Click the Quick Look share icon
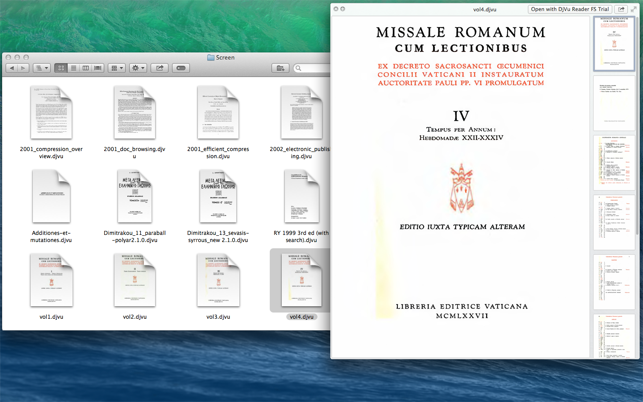The width and height of the screenshot is (643, 402). [x=621, y=9]
